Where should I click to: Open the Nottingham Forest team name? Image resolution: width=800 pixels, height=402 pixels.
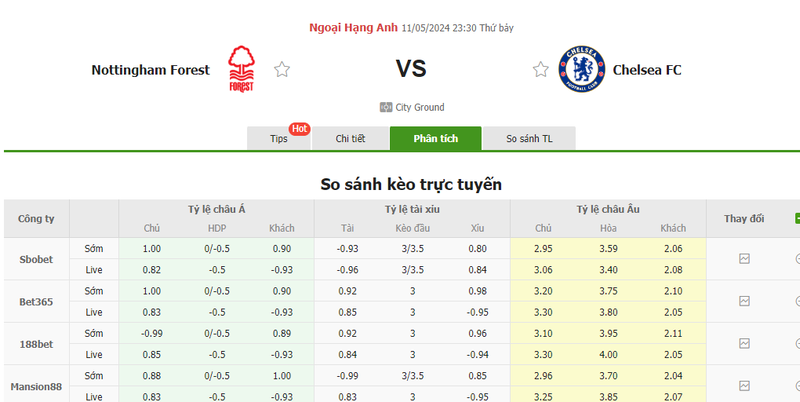[x=151, y=70]
